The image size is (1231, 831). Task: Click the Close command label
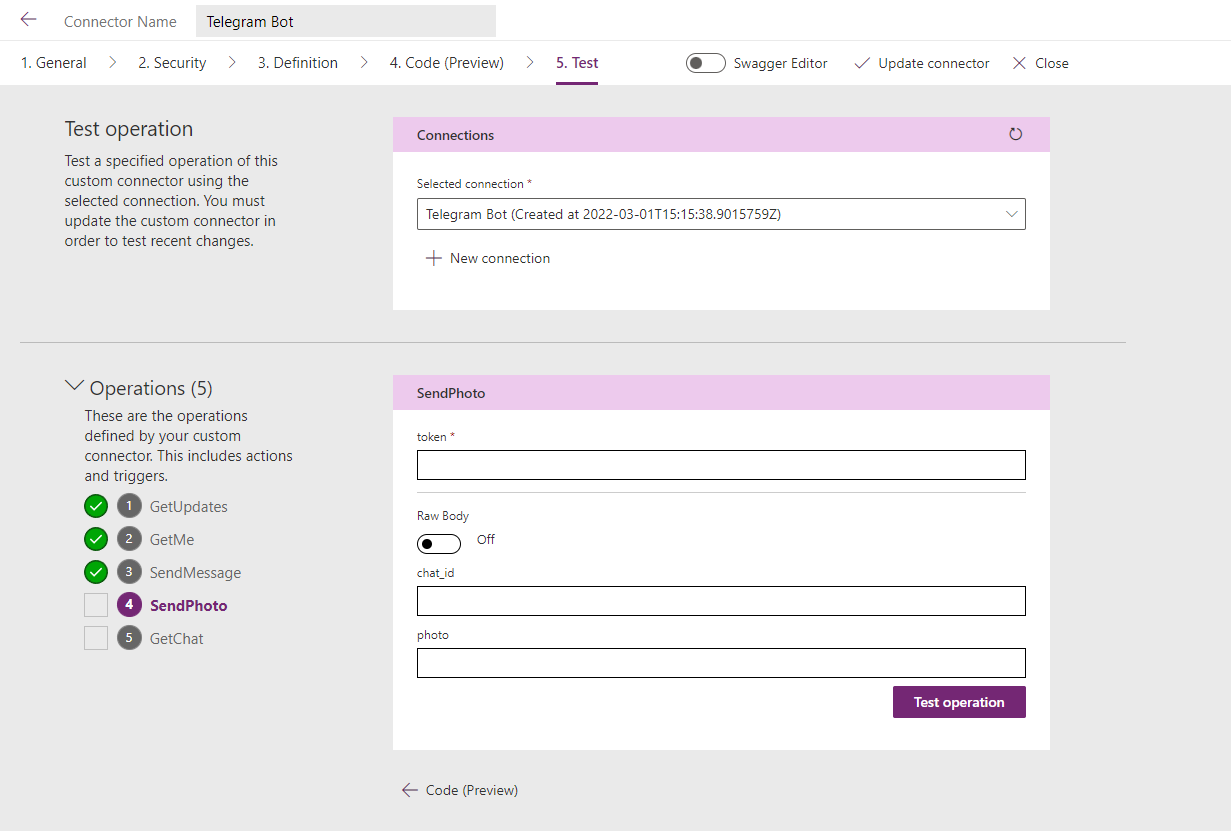pyautogui.click(x=1052, y=63)
